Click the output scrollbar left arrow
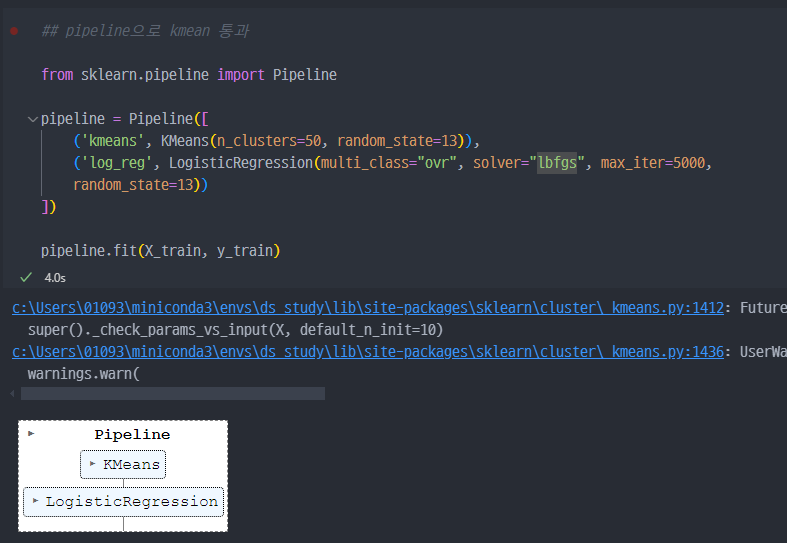 tap(13, 393)
